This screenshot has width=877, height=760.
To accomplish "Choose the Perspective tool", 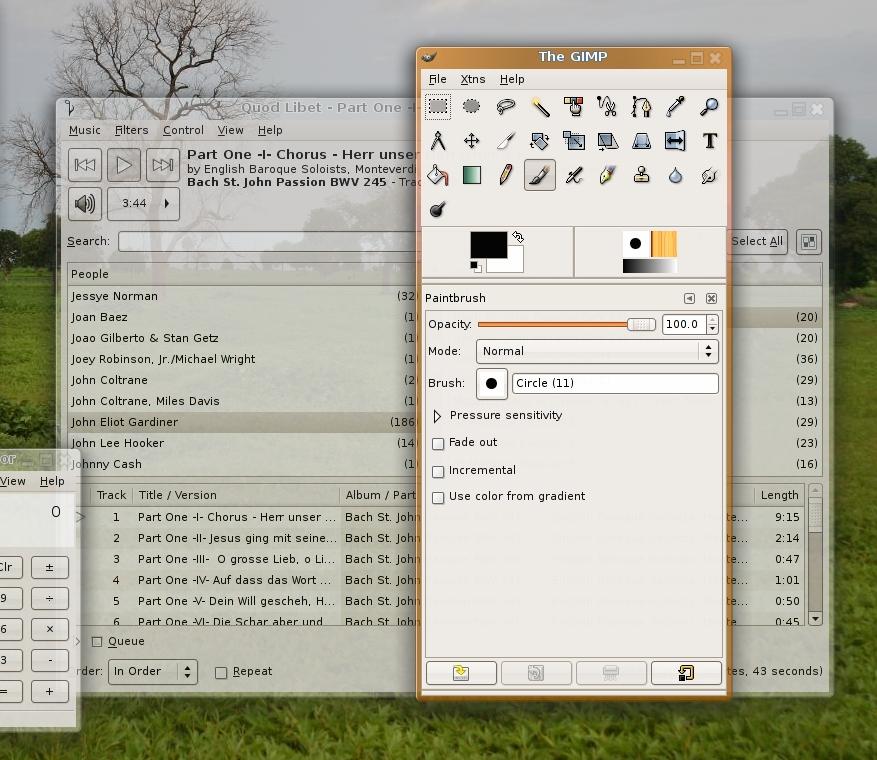I will click(642, 141).
